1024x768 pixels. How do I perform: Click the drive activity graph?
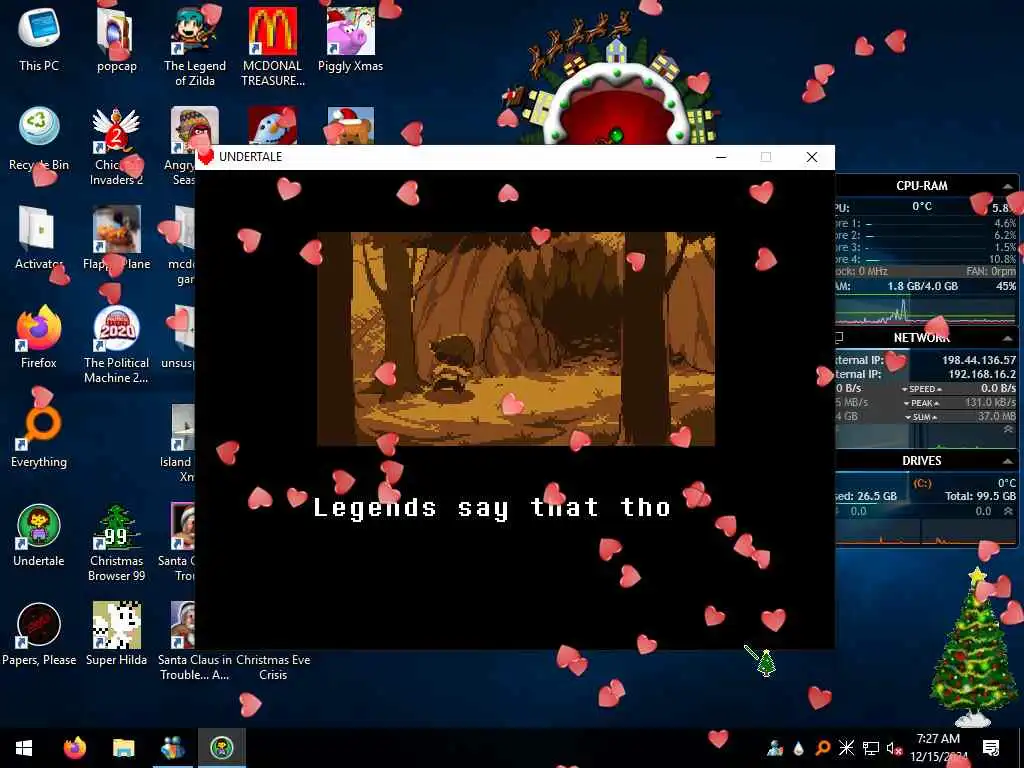coord(926,532)
